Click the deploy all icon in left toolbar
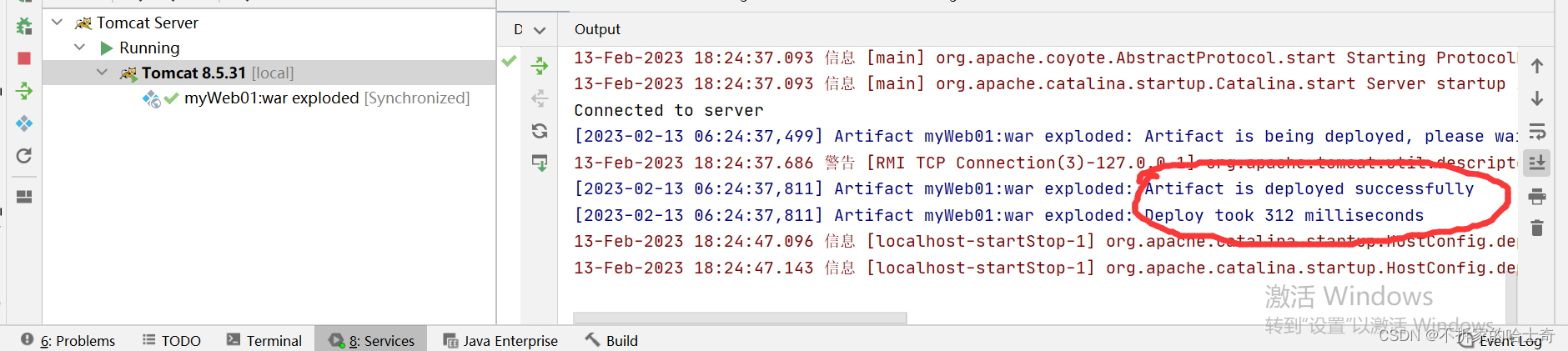The image size is (1568, 351). pos(24,91)
